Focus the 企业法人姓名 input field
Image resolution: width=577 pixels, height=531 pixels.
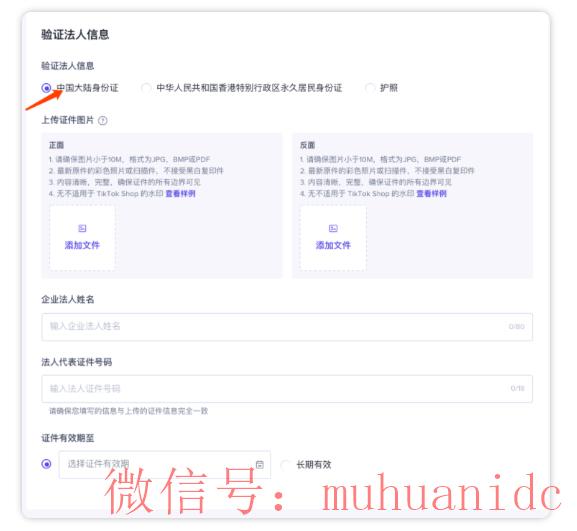287,327
